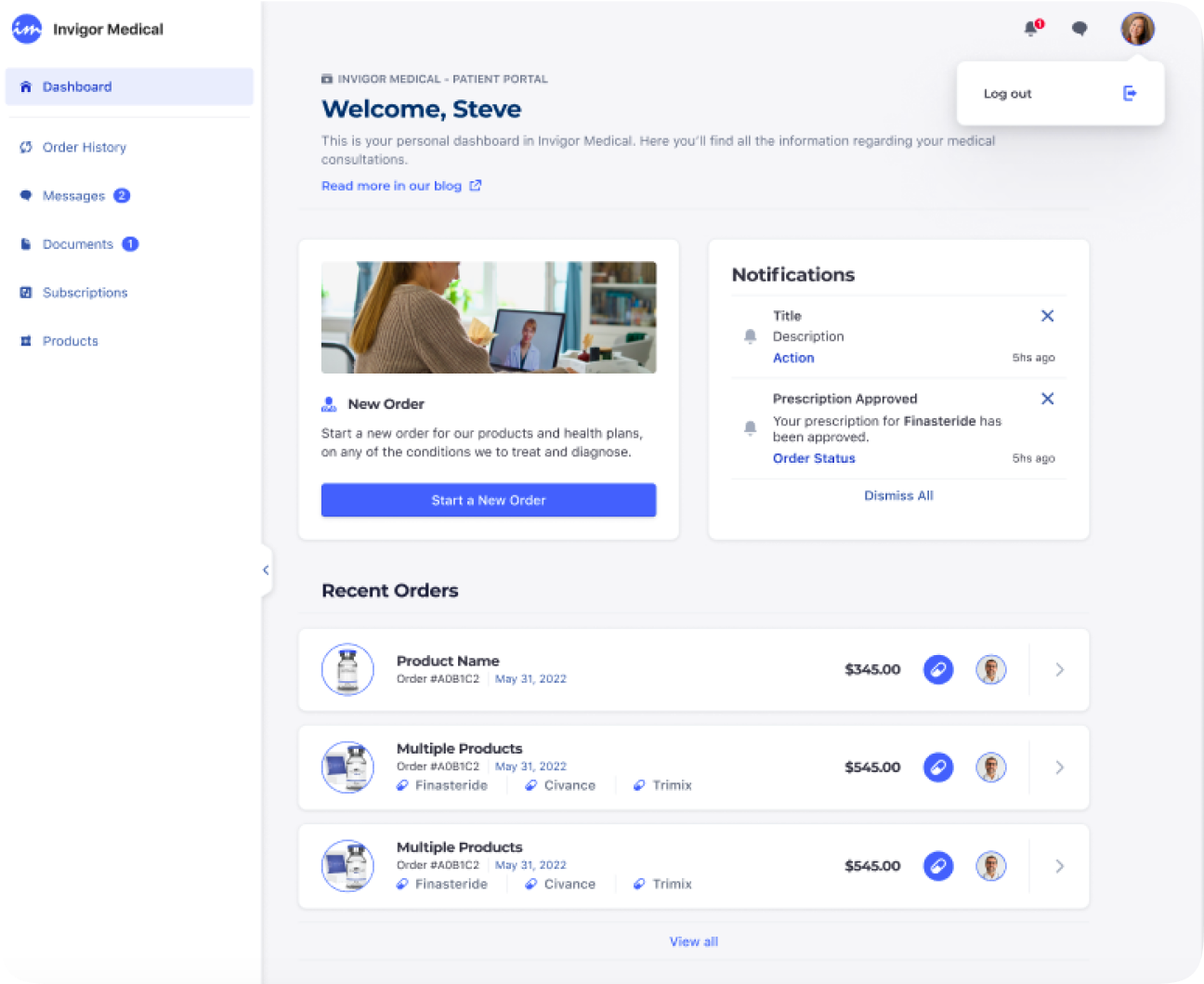Go to Dashboard in sidebar
1204x984 pixels.
click(x=129, y=86)
